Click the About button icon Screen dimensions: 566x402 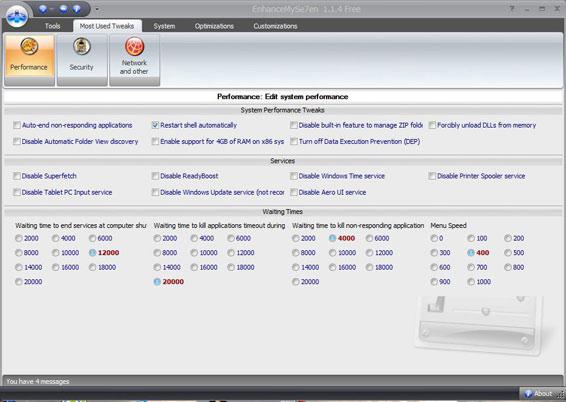528,393
